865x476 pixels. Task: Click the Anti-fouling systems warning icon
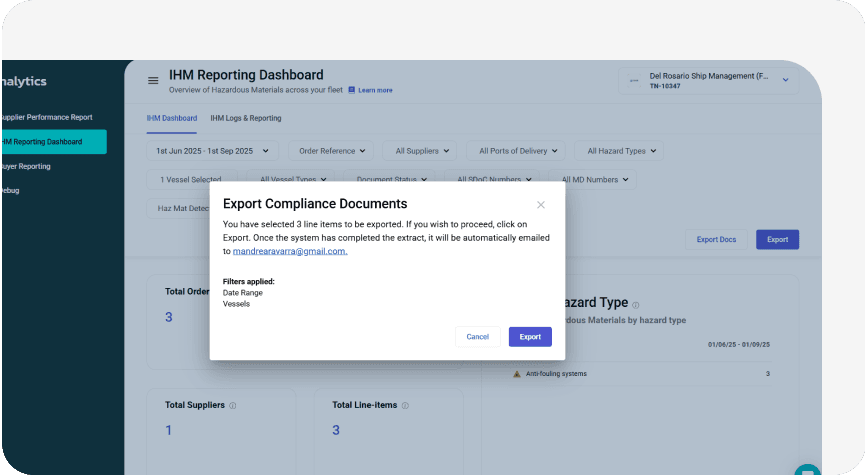[x=517, y=374]
